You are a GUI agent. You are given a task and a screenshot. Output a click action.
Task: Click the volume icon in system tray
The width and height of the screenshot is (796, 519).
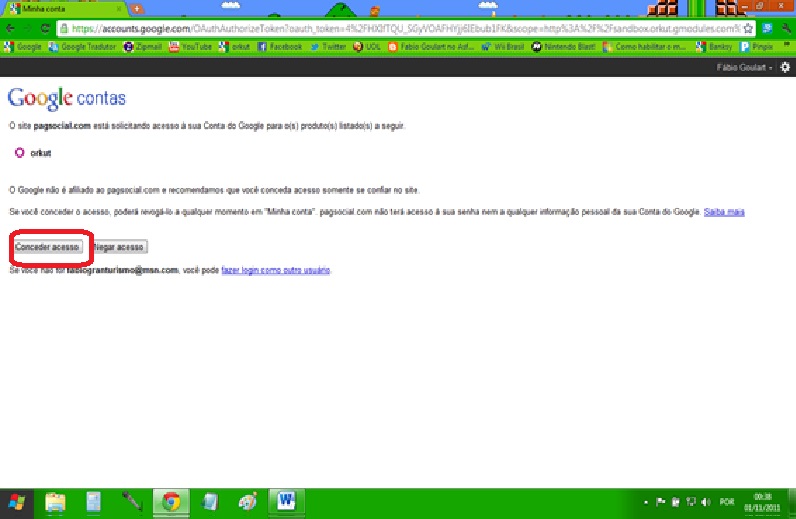pyautogui.click(x=707, y=501)
